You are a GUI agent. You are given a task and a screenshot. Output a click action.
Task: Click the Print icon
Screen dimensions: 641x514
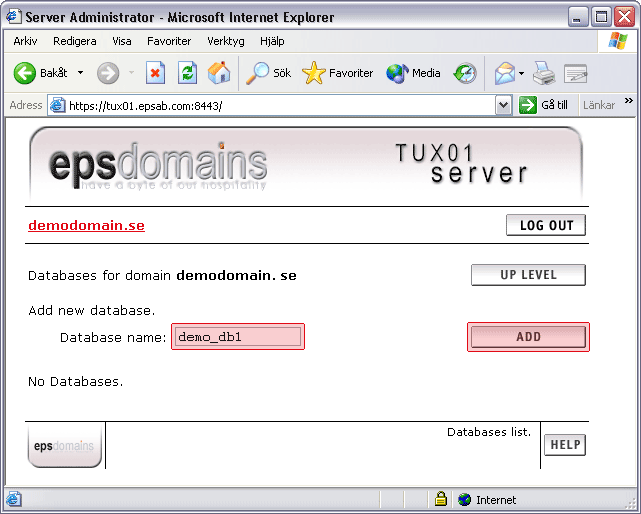point(543,73)
